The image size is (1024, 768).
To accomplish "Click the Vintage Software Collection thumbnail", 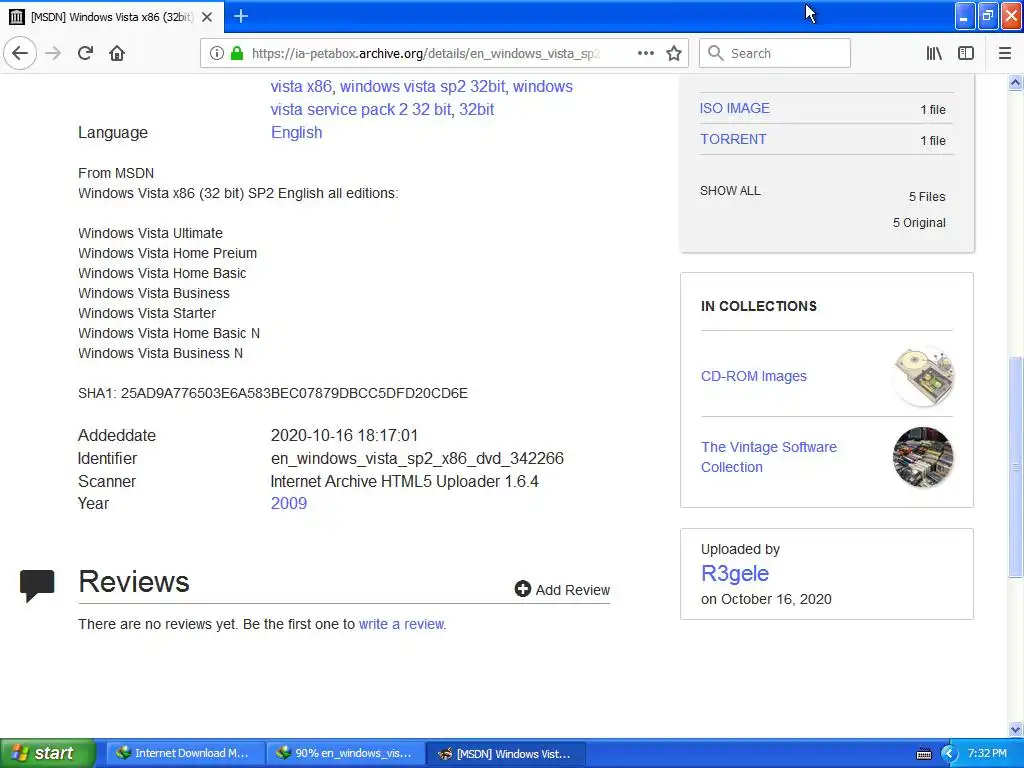I will [x=923, y=457].
